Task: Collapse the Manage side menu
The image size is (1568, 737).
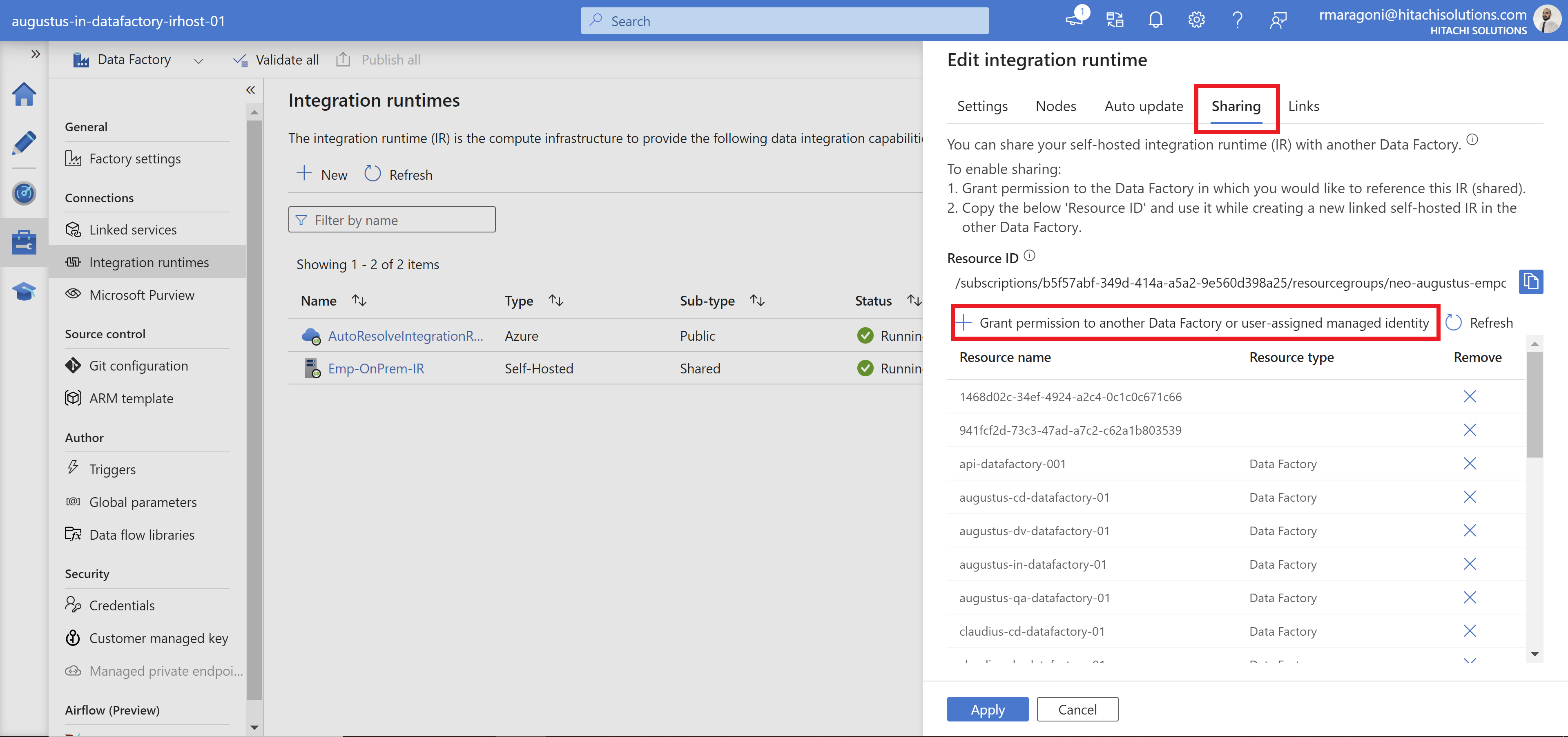Action: coord(250,90)
